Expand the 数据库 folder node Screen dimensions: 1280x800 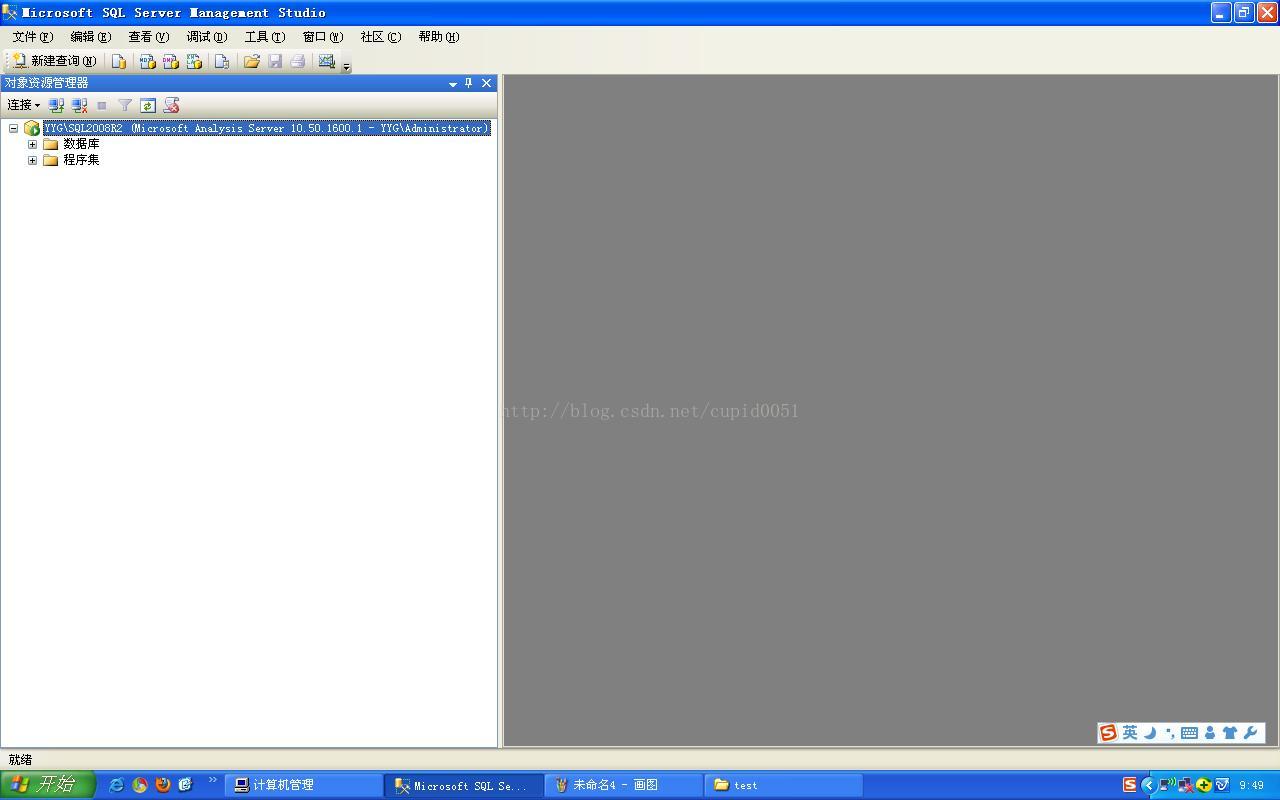(x=33, y=144)
